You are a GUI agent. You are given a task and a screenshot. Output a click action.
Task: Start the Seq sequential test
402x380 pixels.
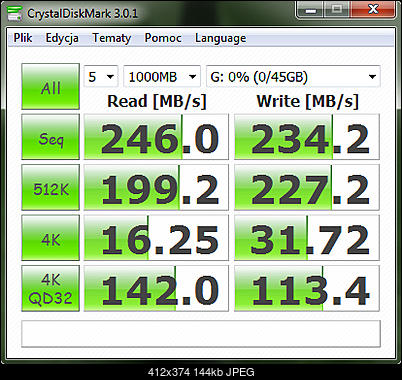51,137
